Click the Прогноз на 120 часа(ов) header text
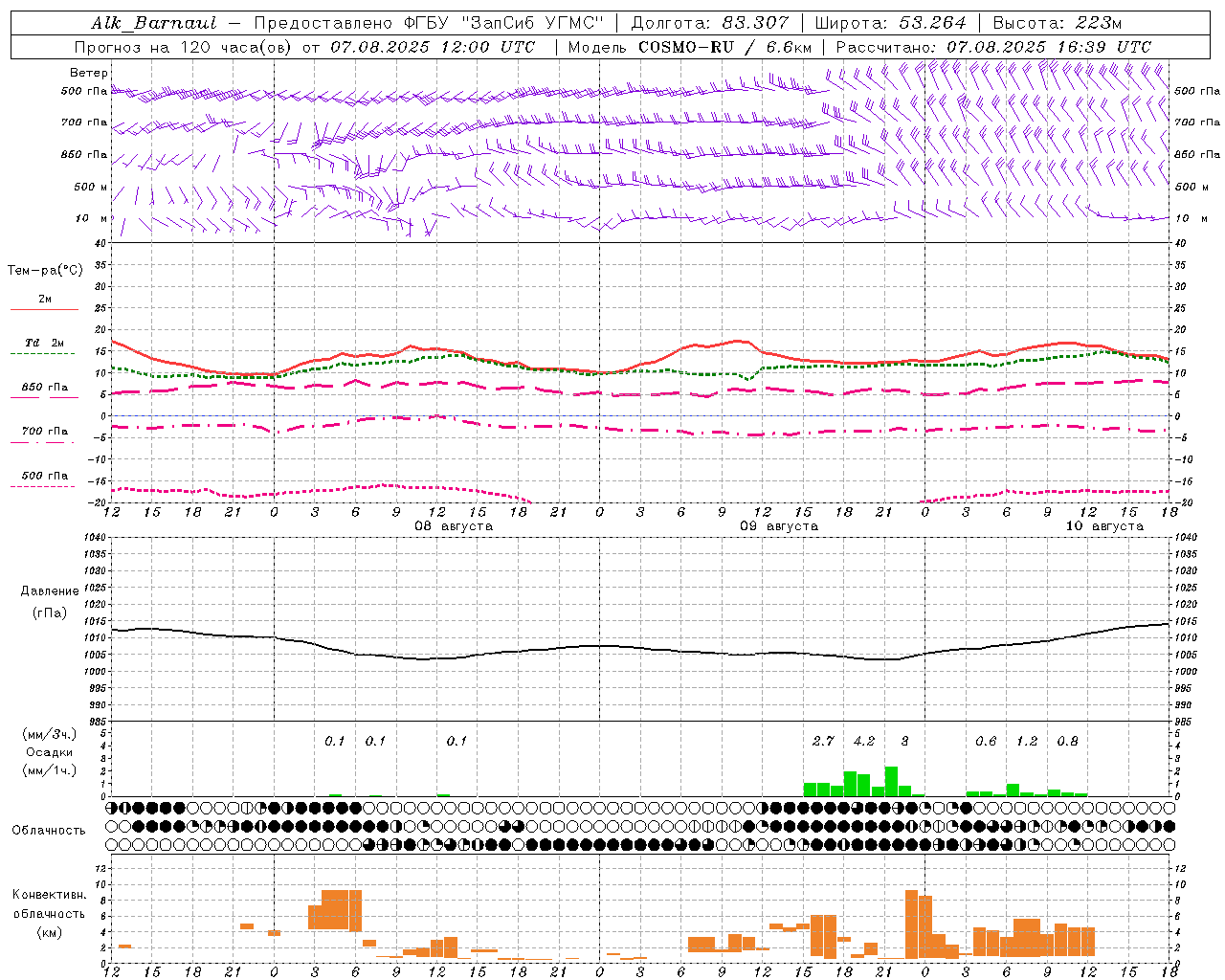Screen dimensions: 1225x980 click(185, 47)
